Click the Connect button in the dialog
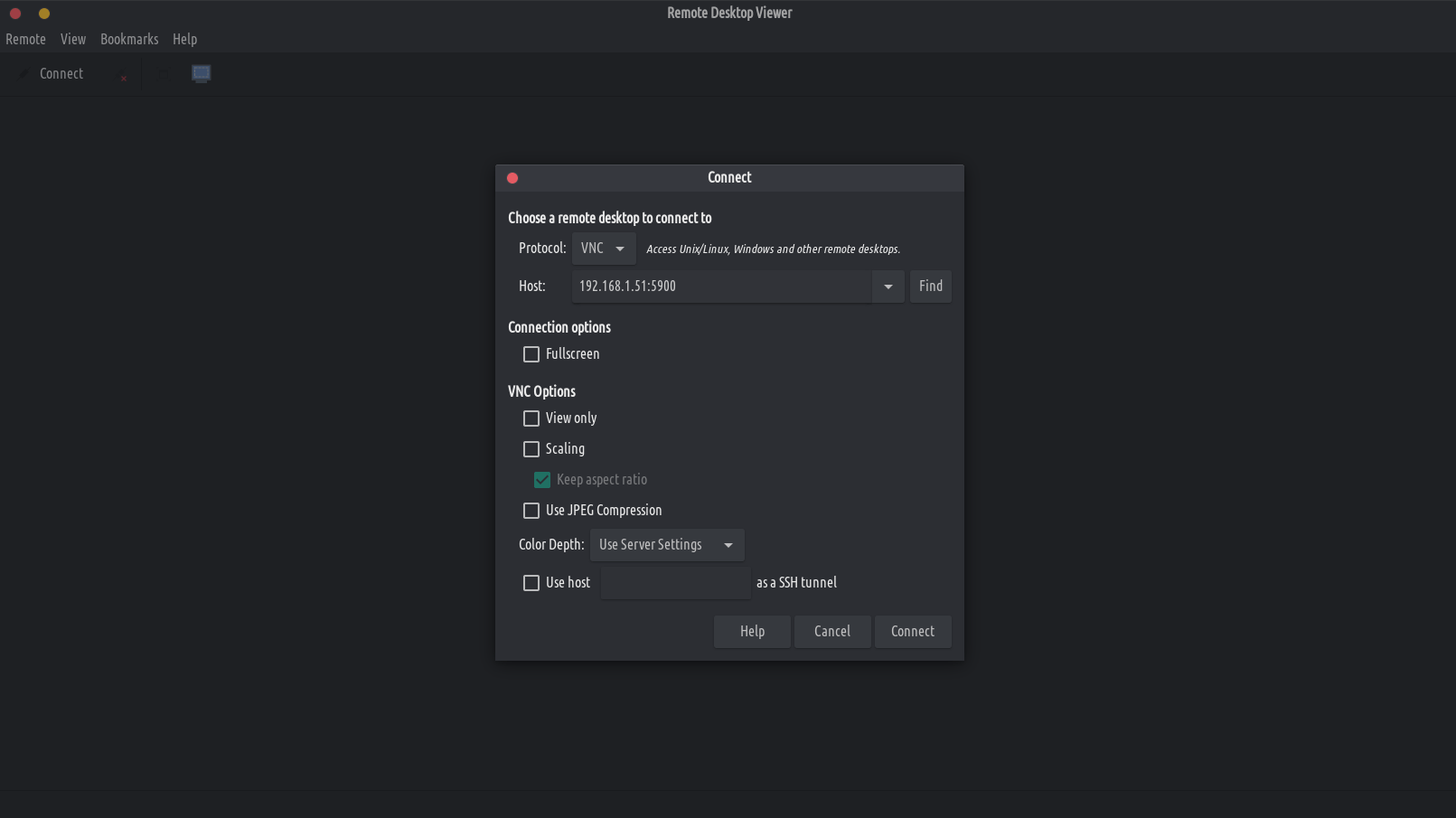The height and width of the screenshot is (818, 1456). click(x=912, y=632)
